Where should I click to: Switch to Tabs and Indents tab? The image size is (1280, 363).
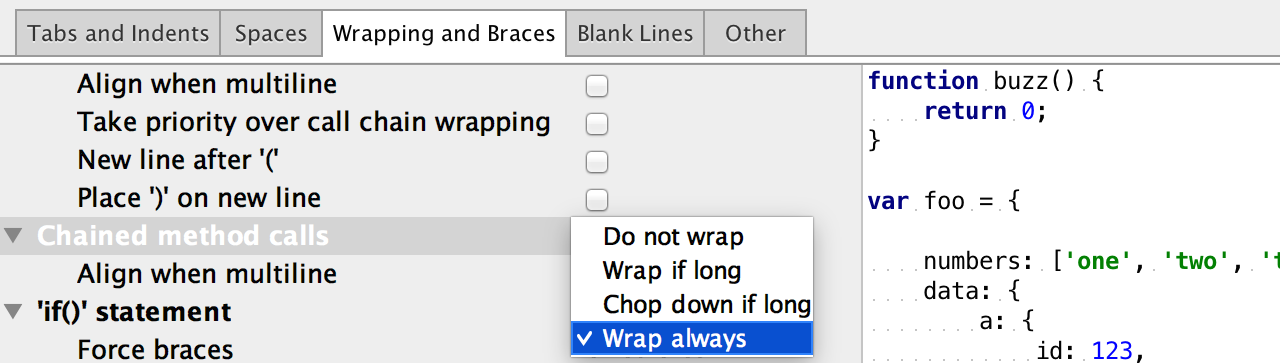pos(118,33)
